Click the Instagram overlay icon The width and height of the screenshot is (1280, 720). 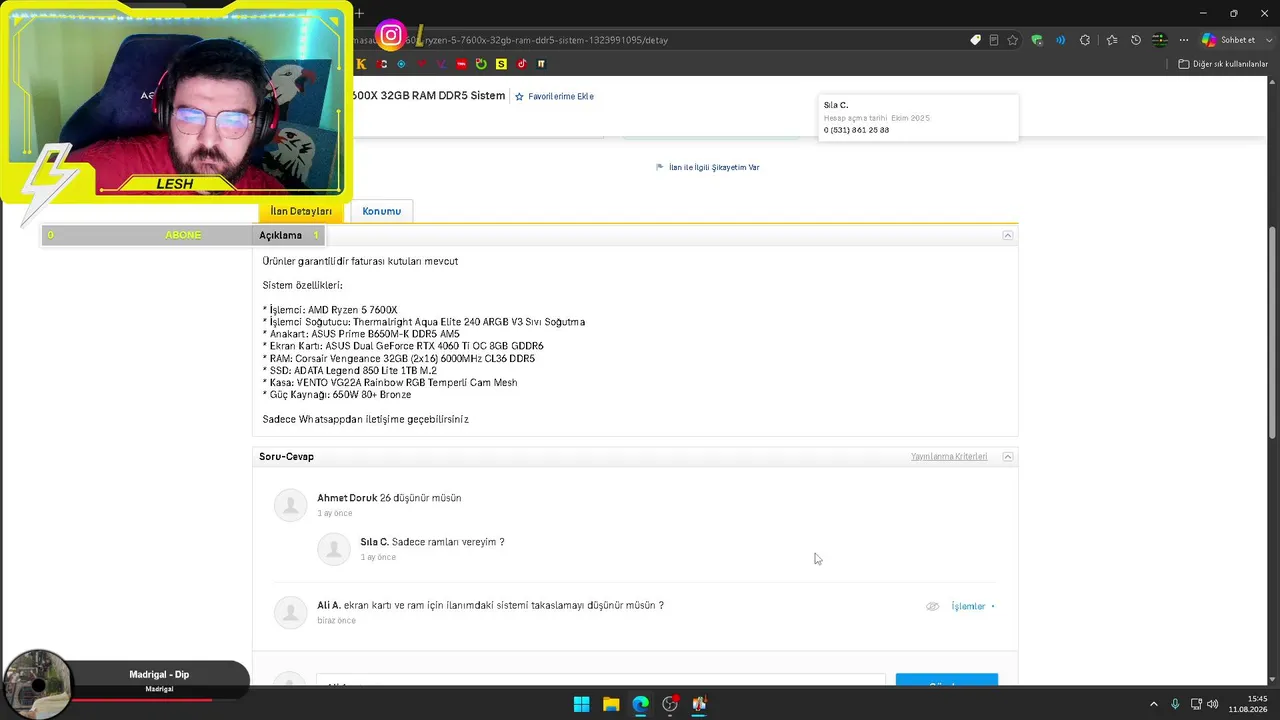391,36
